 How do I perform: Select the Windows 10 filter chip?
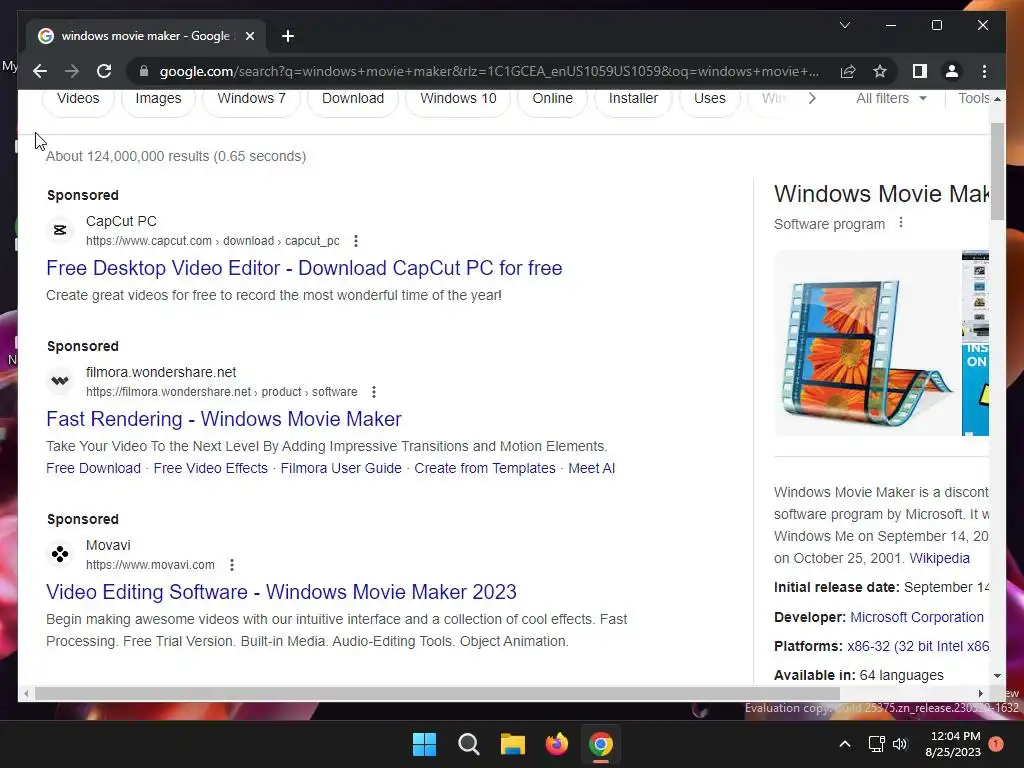click(x=458, y=98)
